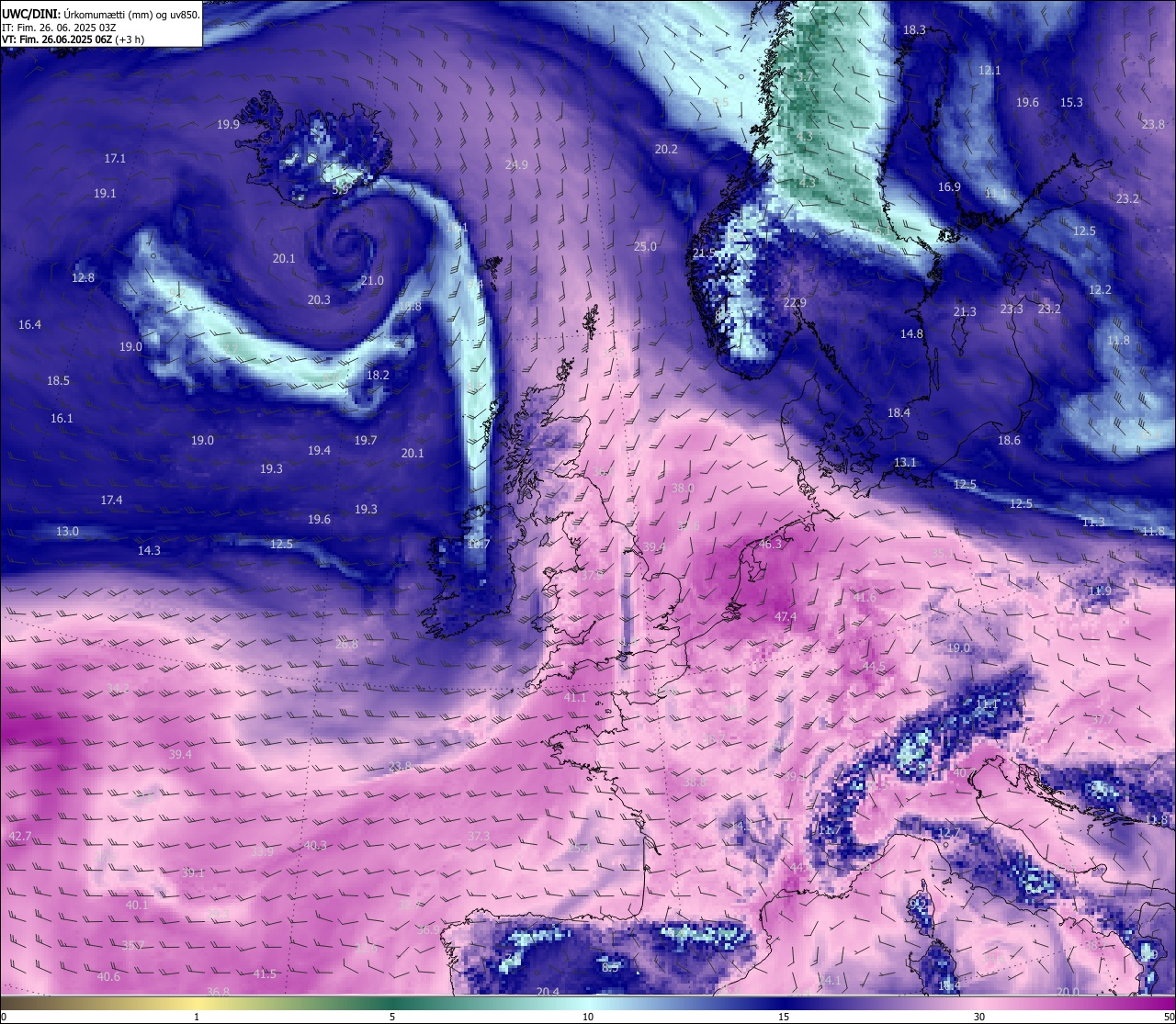Click the 18.3 value at the top
Viewport: 1176px width, 1024px height.
click(x=914, y=30)
